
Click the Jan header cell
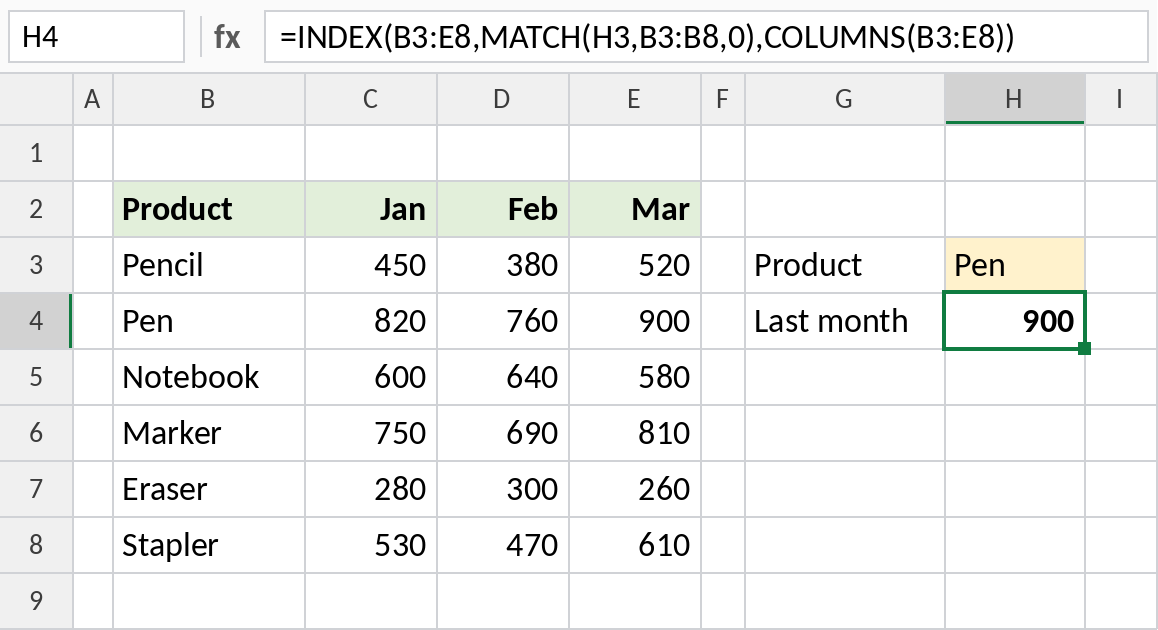371,209
